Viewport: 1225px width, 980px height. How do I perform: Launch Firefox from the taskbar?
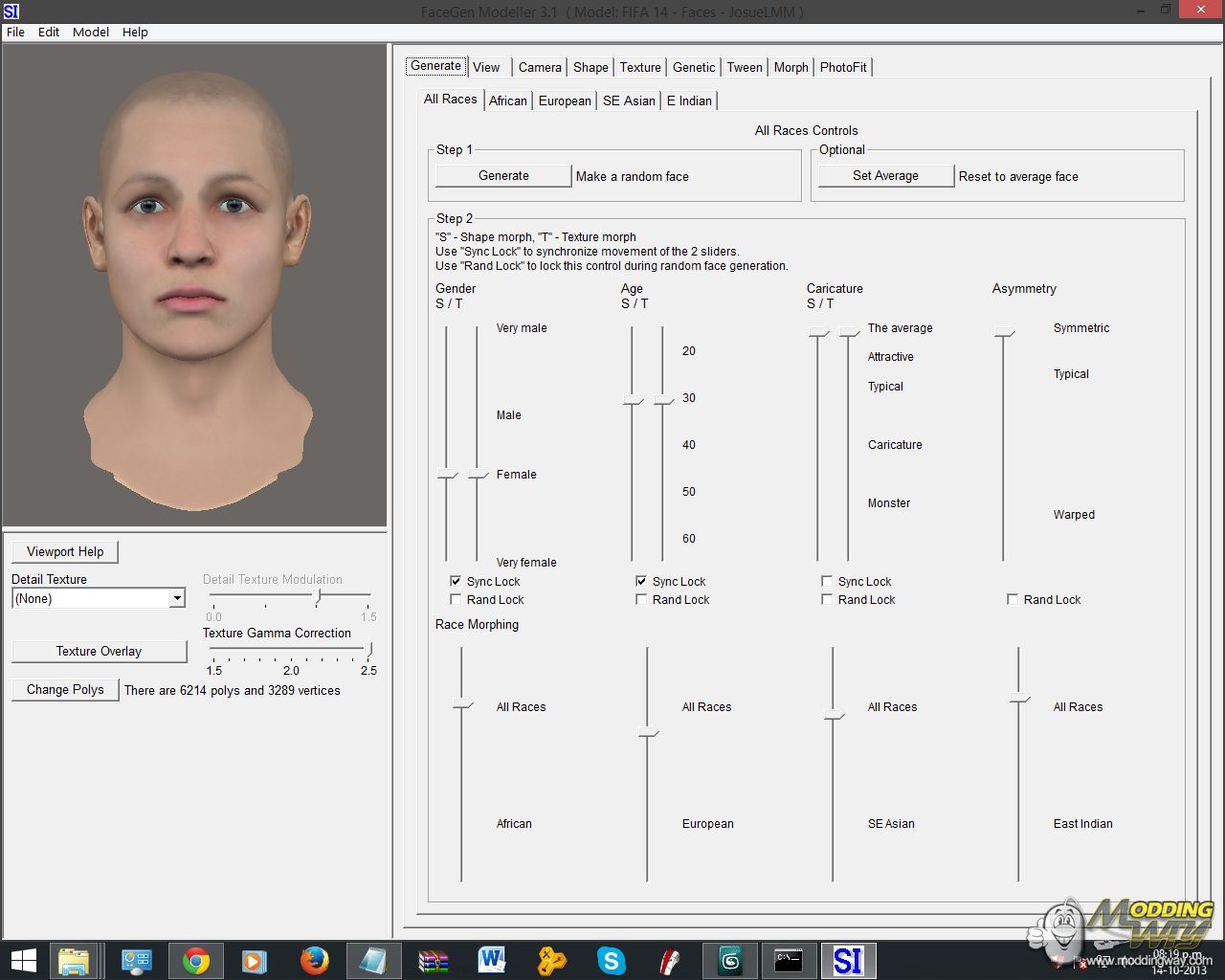(x=314, y=960)
